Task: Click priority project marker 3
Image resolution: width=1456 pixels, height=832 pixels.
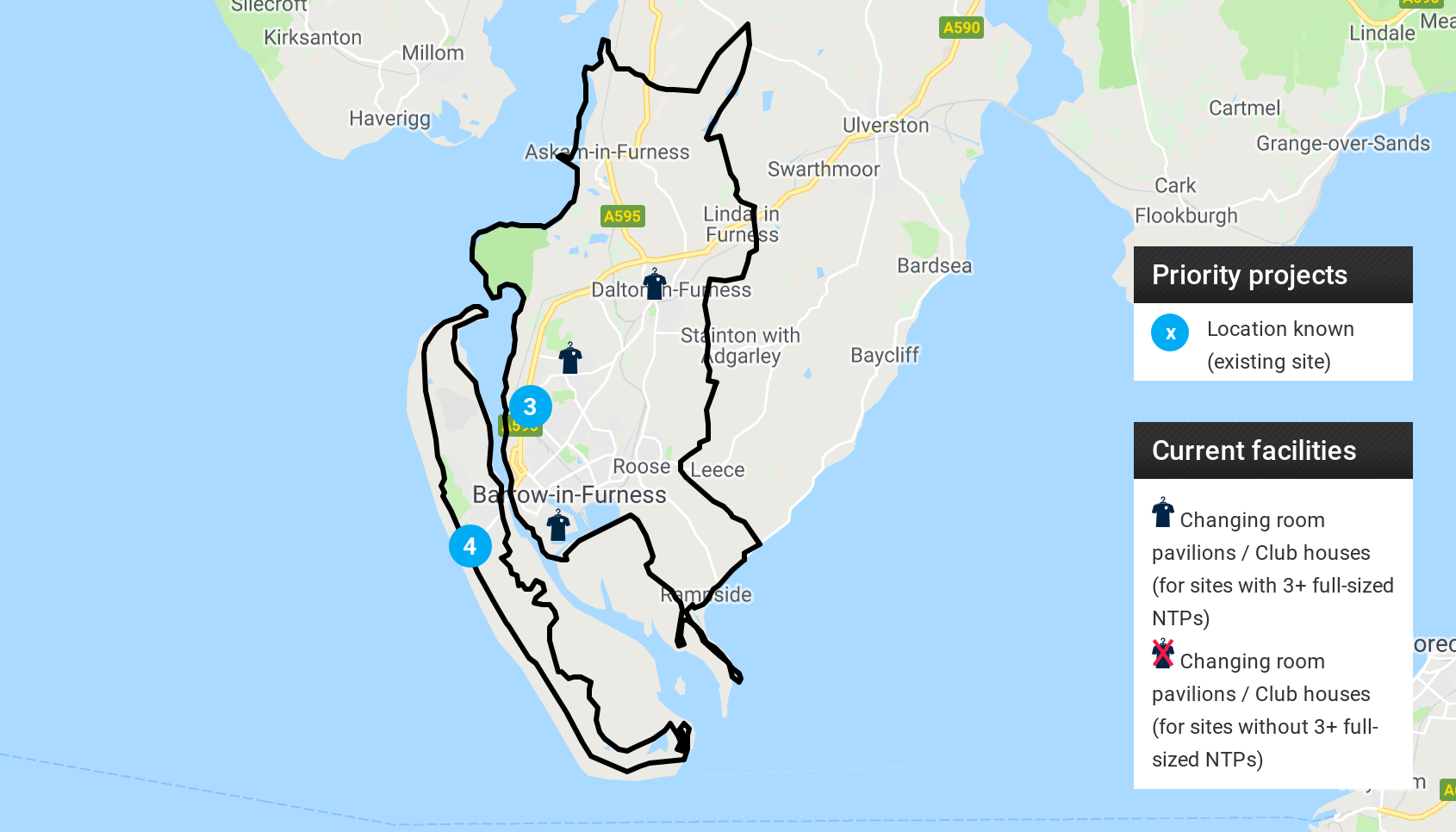Action: (x=530, y=407)
